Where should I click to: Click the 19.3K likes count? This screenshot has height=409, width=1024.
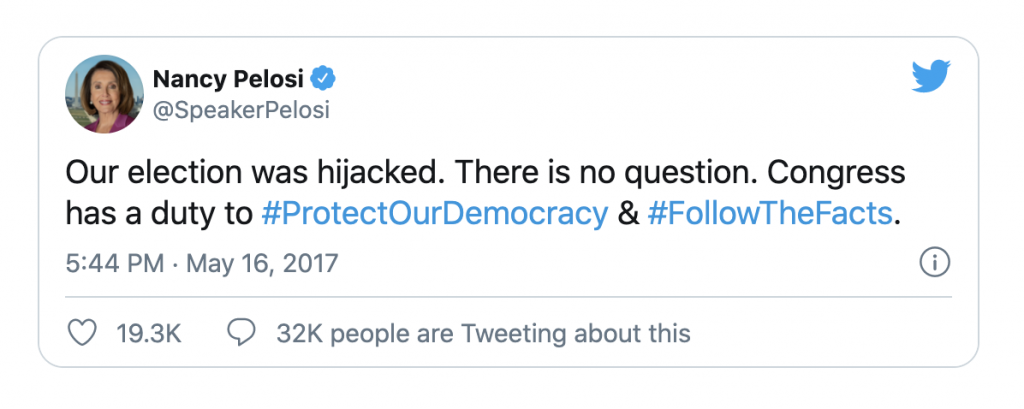[x=148, y=332]
